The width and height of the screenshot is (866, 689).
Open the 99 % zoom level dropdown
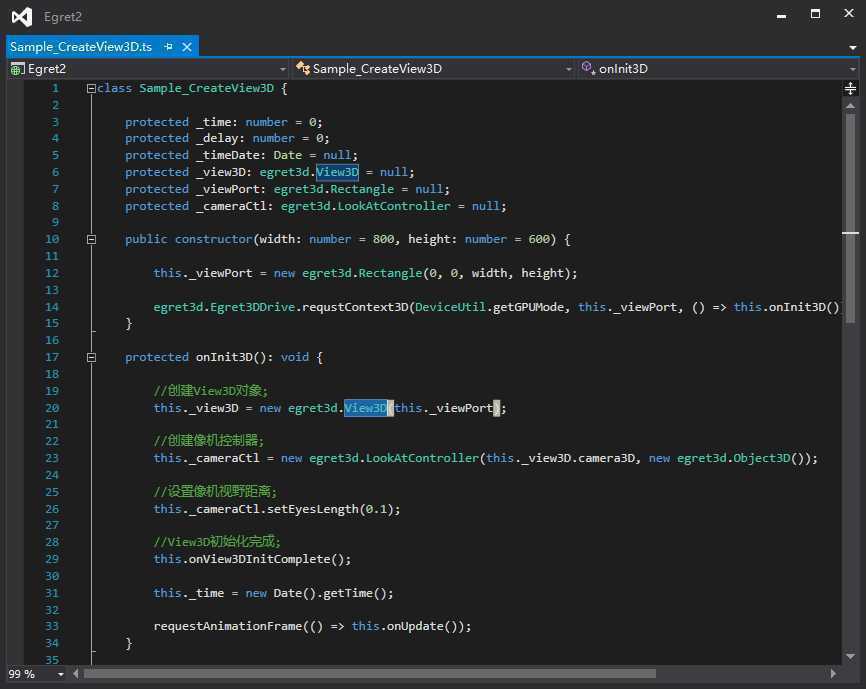(61, 674)
